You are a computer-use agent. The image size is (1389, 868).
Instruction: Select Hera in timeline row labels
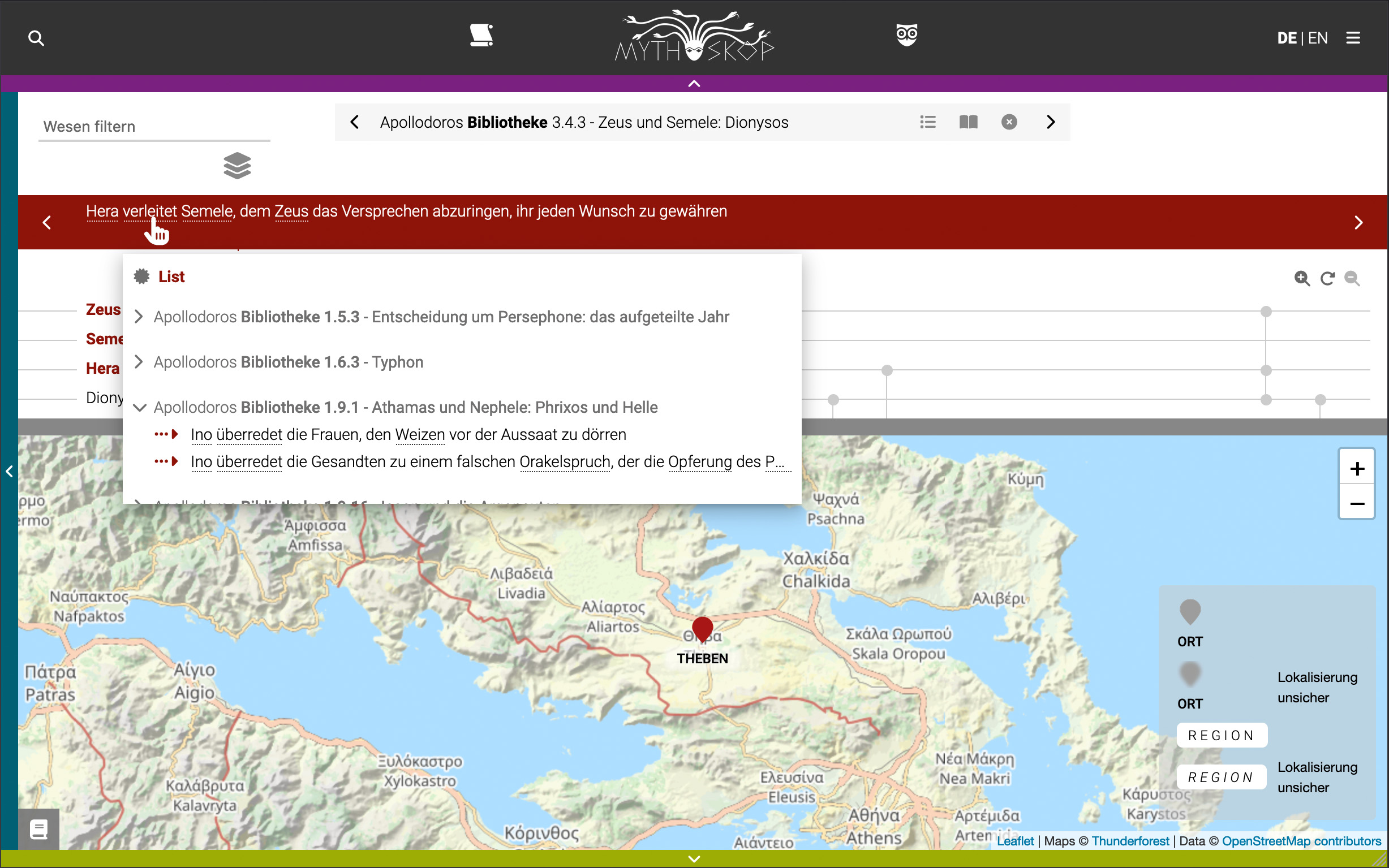103,369
